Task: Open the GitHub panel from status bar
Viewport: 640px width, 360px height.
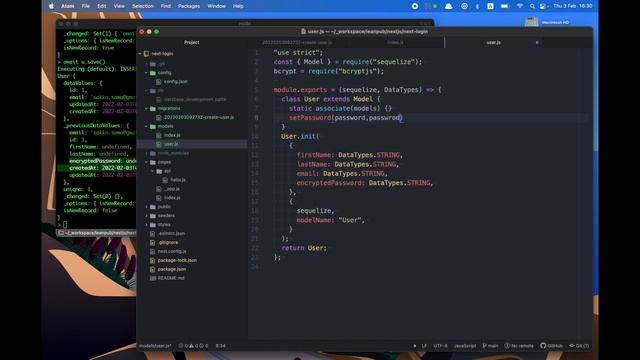Action: click(x=551, y=346)
